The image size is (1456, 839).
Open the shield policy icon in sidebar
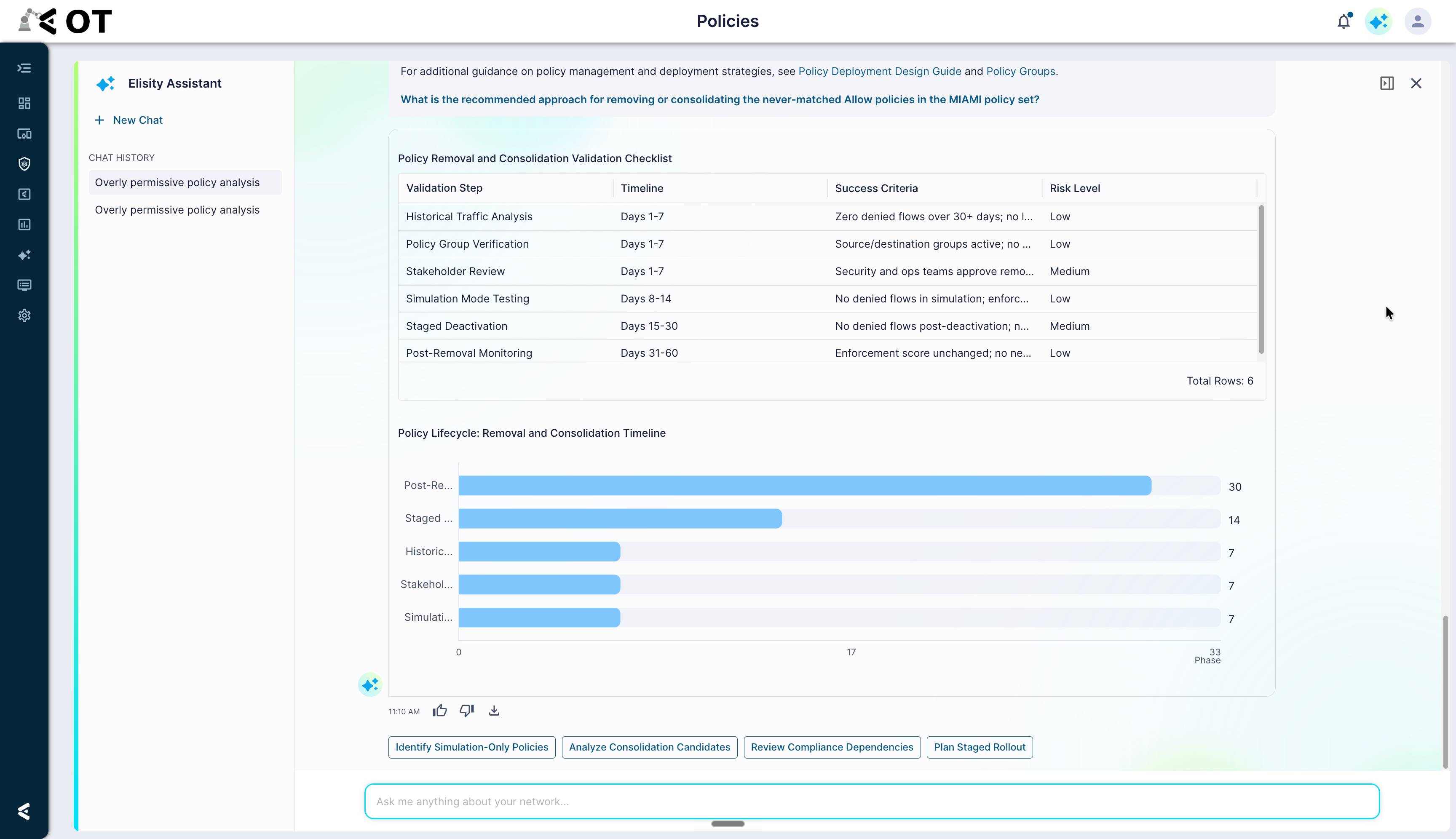pyautogui.click(x=24, y=164)
